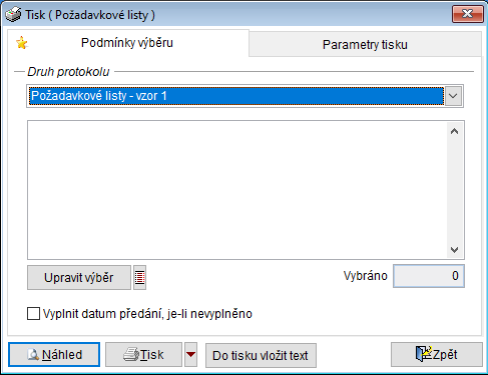Click the Vybráno count field
Image resolution: width=488 pixels, height=375 pixels.
[x=429, y=276]
